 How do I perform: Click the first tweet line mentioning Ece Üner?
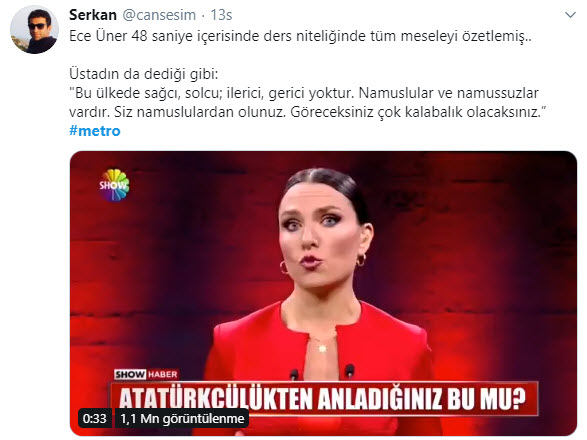click(300, 36)
